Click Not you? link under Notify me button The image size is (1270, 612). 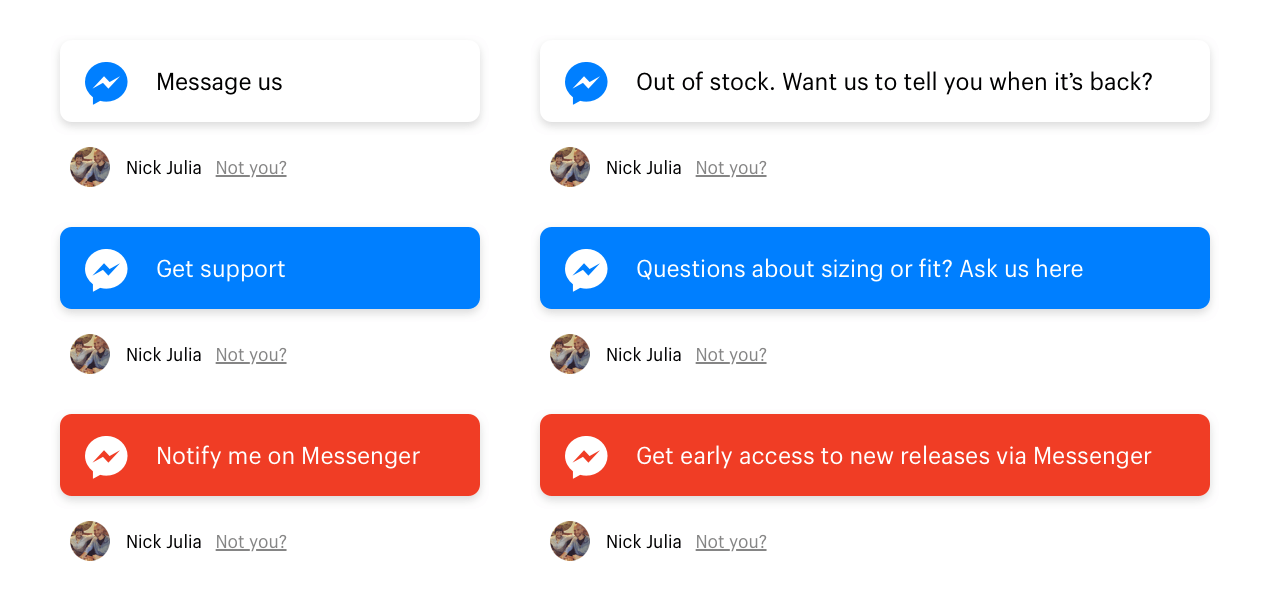point(251,542)
